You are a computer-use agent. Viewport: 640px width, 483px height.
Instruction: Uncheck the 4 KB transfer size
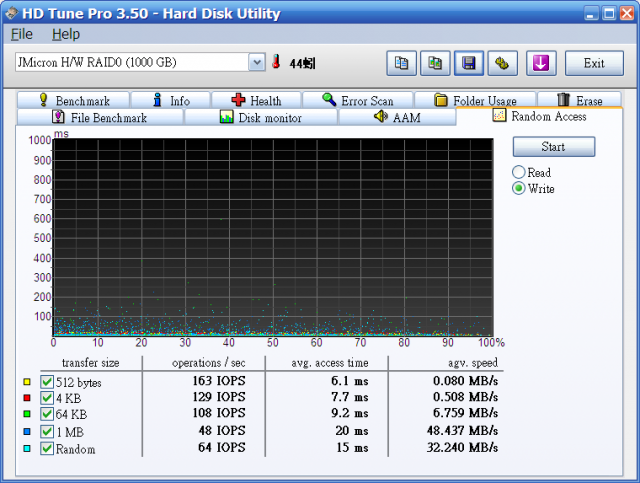47,398
